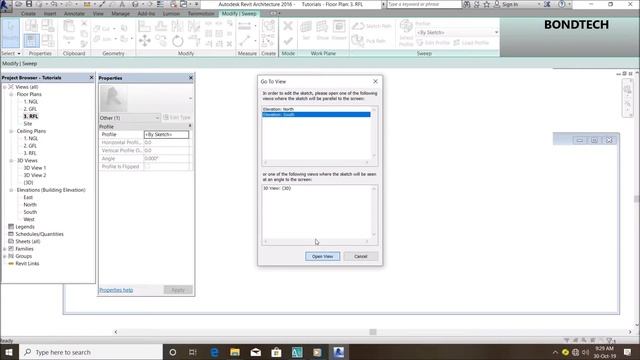Click the favorites star icon in info center
Viewport: 640px width, 360px height.
pyautogui.click(x=487, y=4)
